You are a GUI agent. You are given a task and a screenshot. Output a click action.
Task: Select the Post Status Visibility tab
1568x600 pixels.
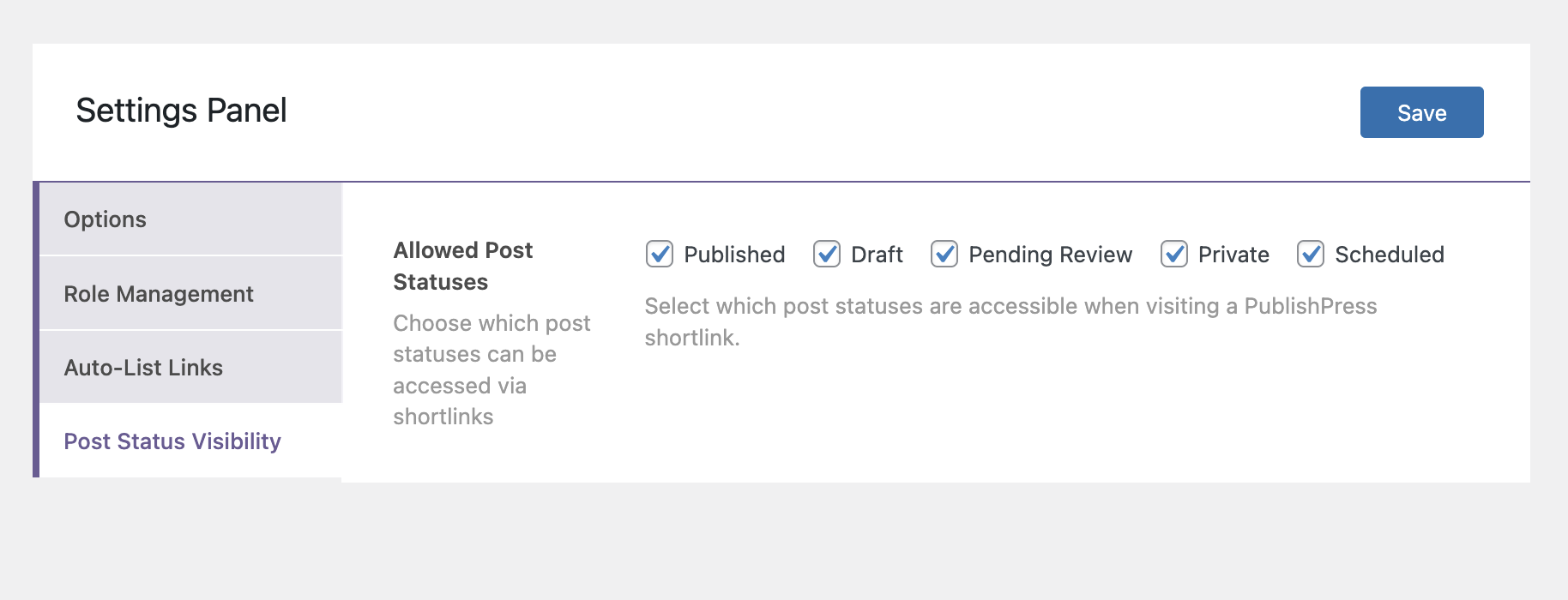click(x=172, y=441)
